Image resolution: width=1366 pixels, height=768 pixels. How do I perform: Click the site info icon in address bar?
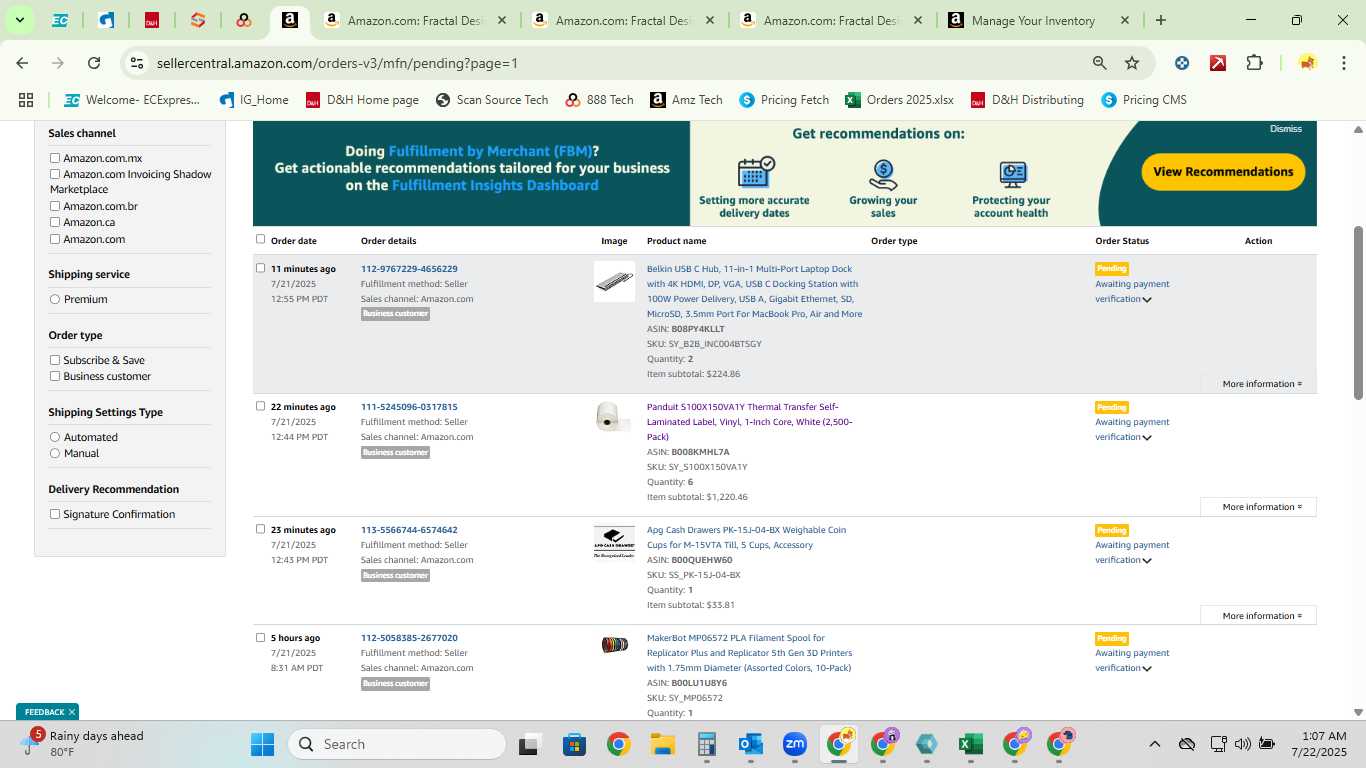[x=137, y=63]
